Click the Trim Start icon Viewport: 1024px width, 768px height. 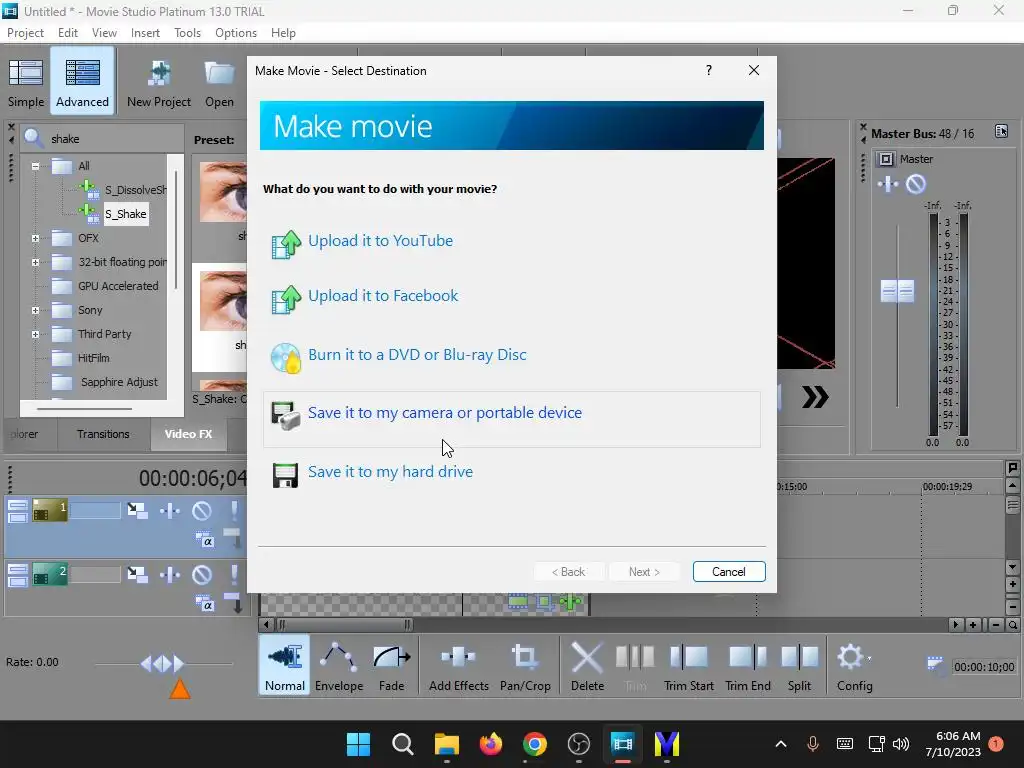click(688, 657)
